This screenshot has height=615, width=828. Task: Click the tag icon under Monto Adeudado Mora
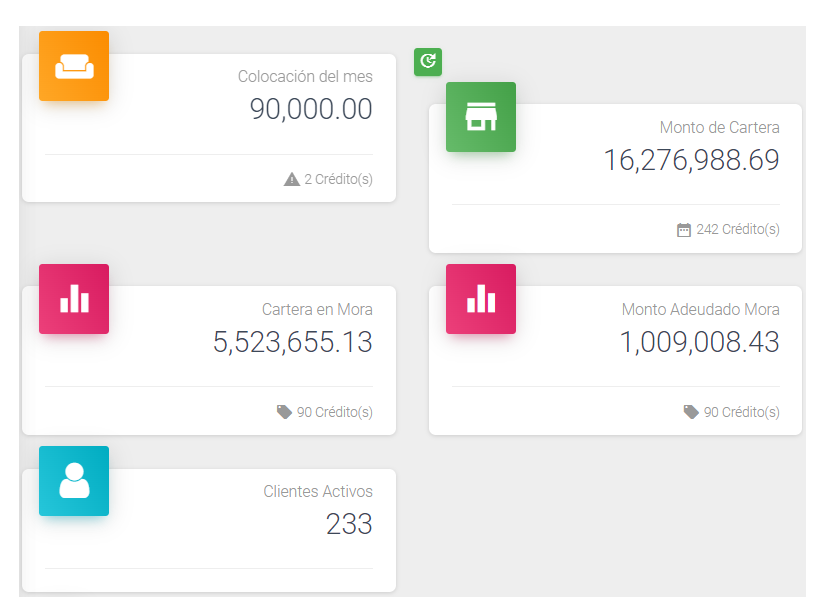coord(691,412)
